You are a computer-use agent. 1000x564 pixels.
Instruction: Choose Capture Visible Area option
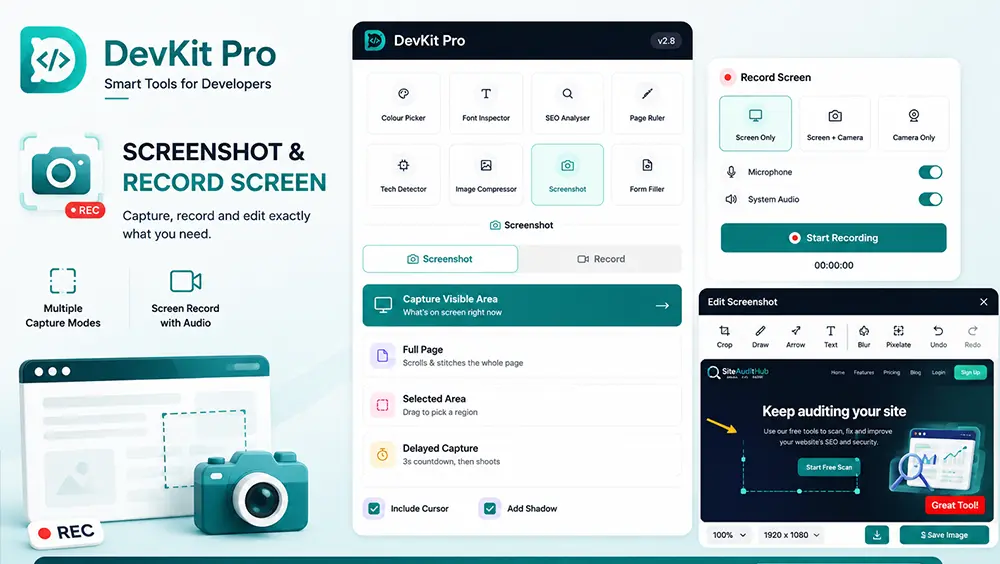pyautogui.click(x=522, y=305)
